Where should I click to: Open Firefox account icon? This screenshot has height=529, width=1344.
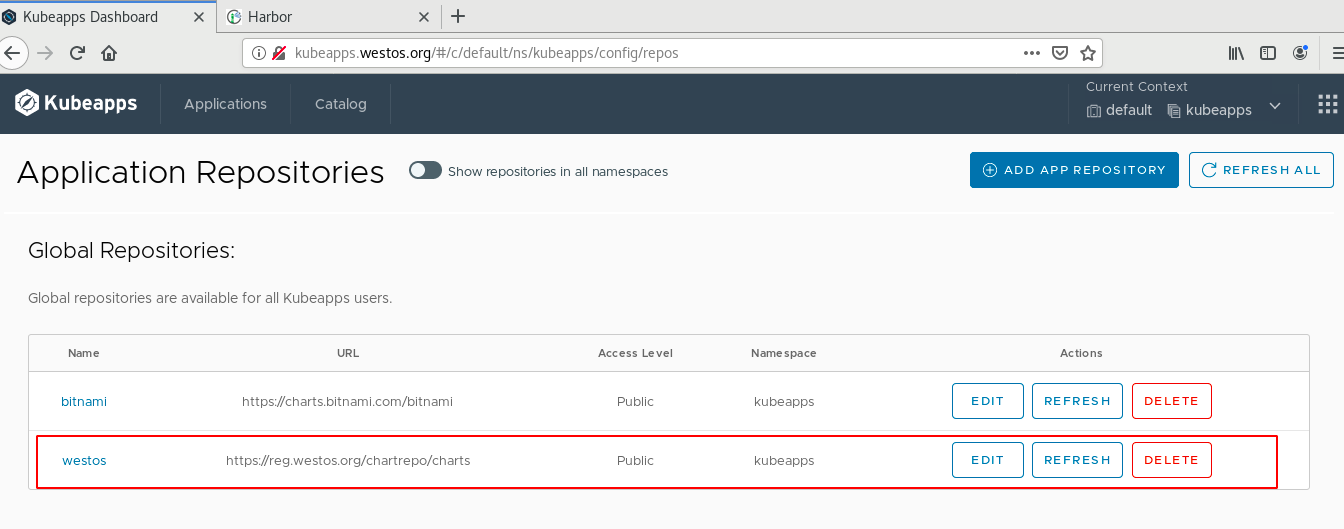click(1300, 53)
